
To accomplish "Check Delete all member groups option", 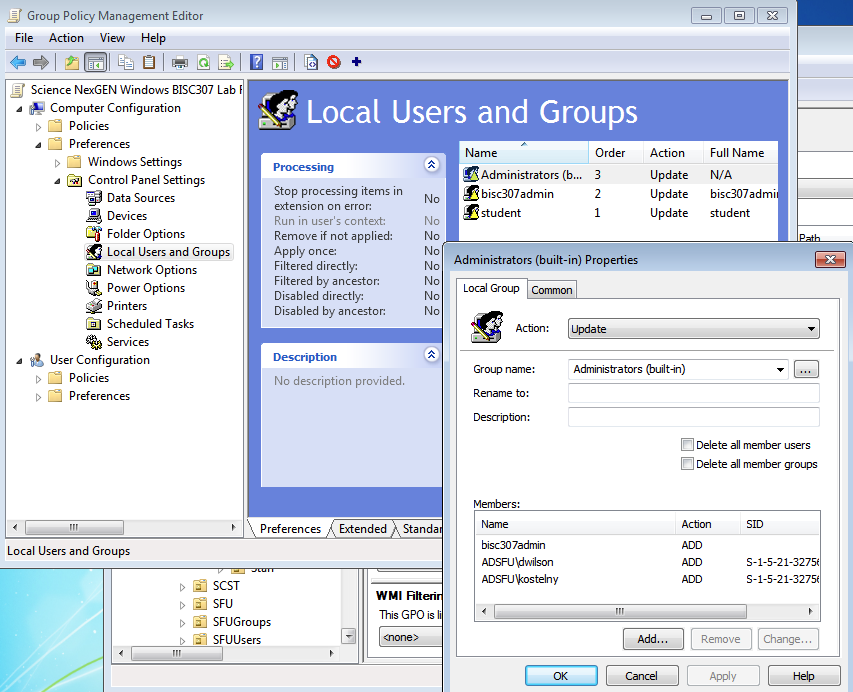I will point(688,464).
